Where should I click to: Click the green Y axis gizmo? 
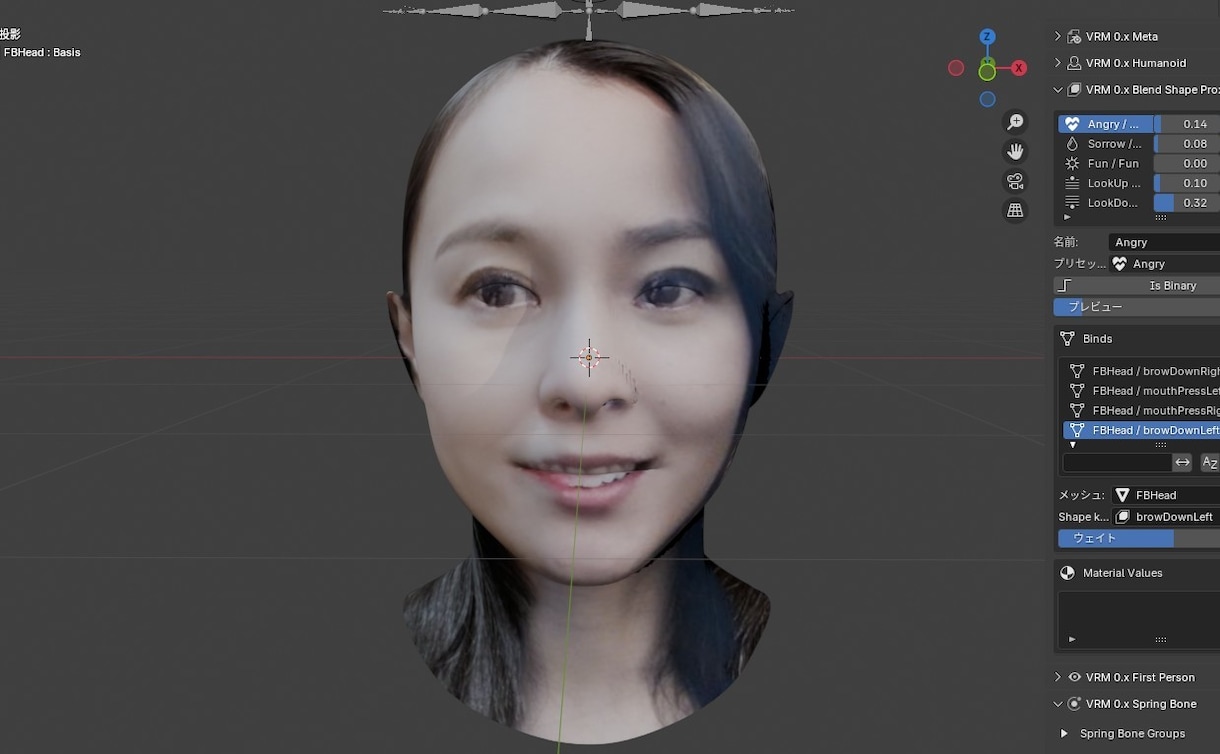coord(987,72)
